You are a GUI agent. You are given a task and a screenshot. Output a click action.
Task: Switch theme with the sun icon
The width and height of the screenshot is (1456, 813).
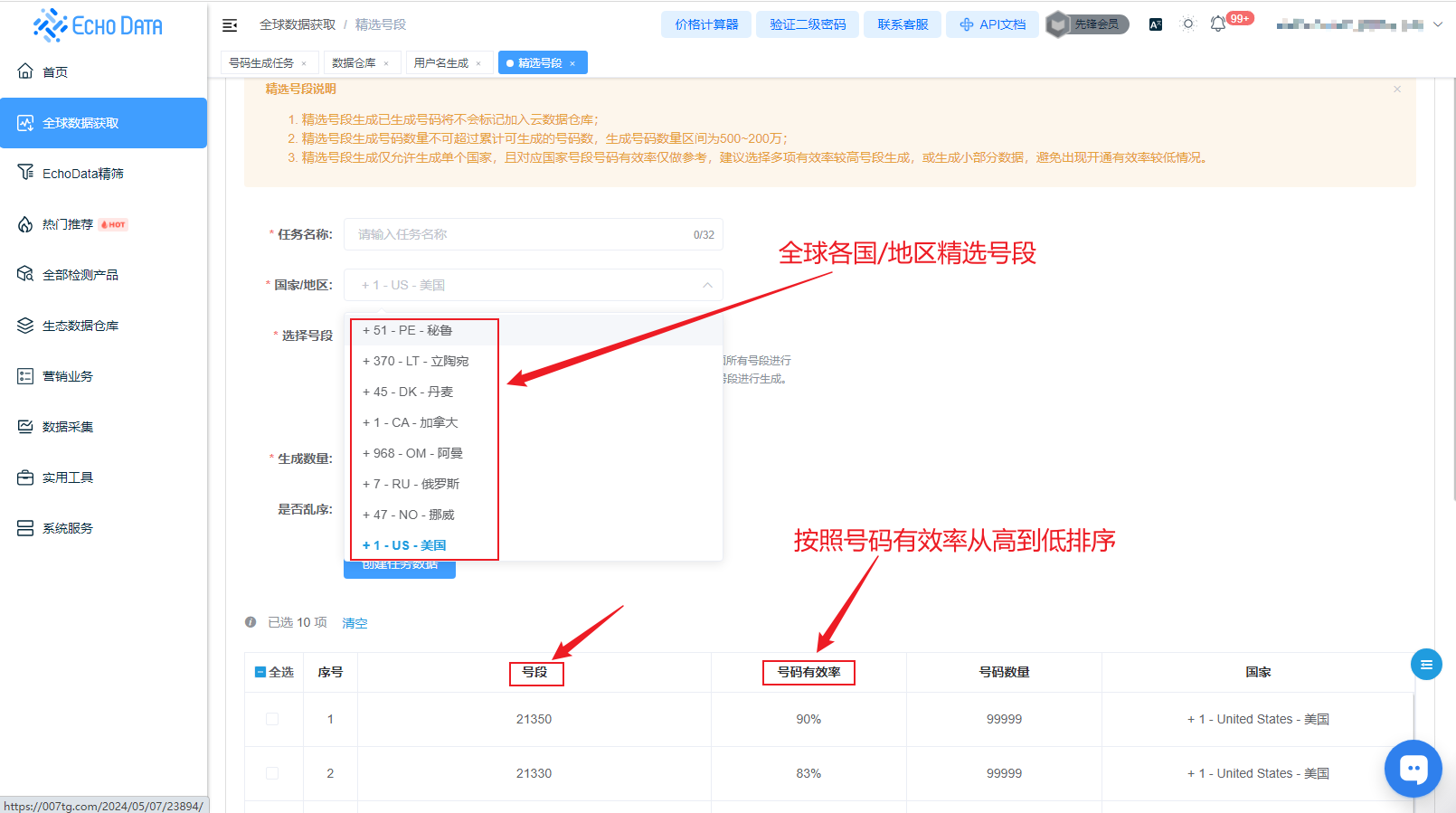click(1188, 24)
